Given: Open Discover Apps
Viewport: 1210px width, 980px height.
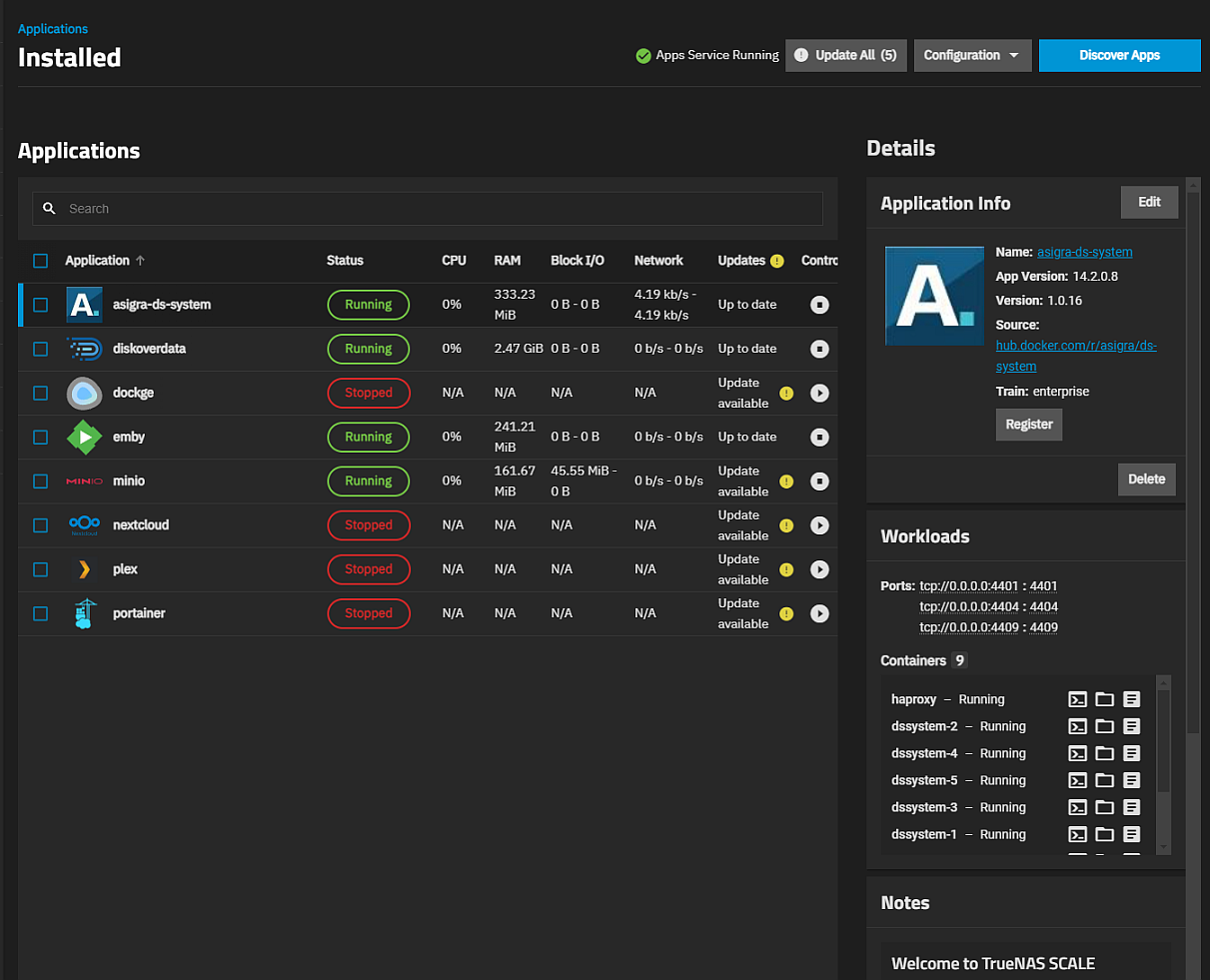Looking at the screenshot, I should point(1119,56).
